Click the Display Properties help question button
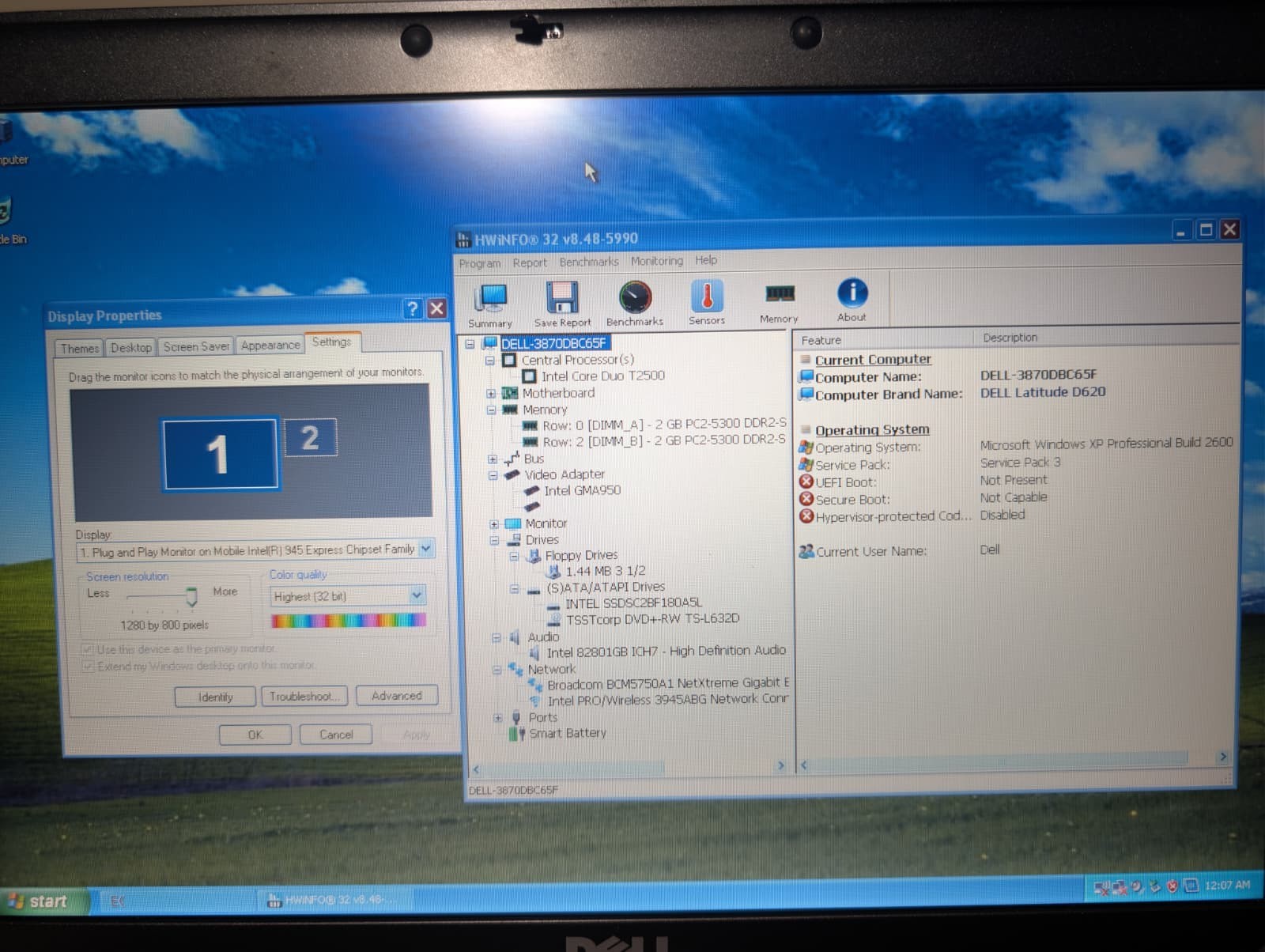The height and width of the screenshot is (952, 1265). coord(412,308)
